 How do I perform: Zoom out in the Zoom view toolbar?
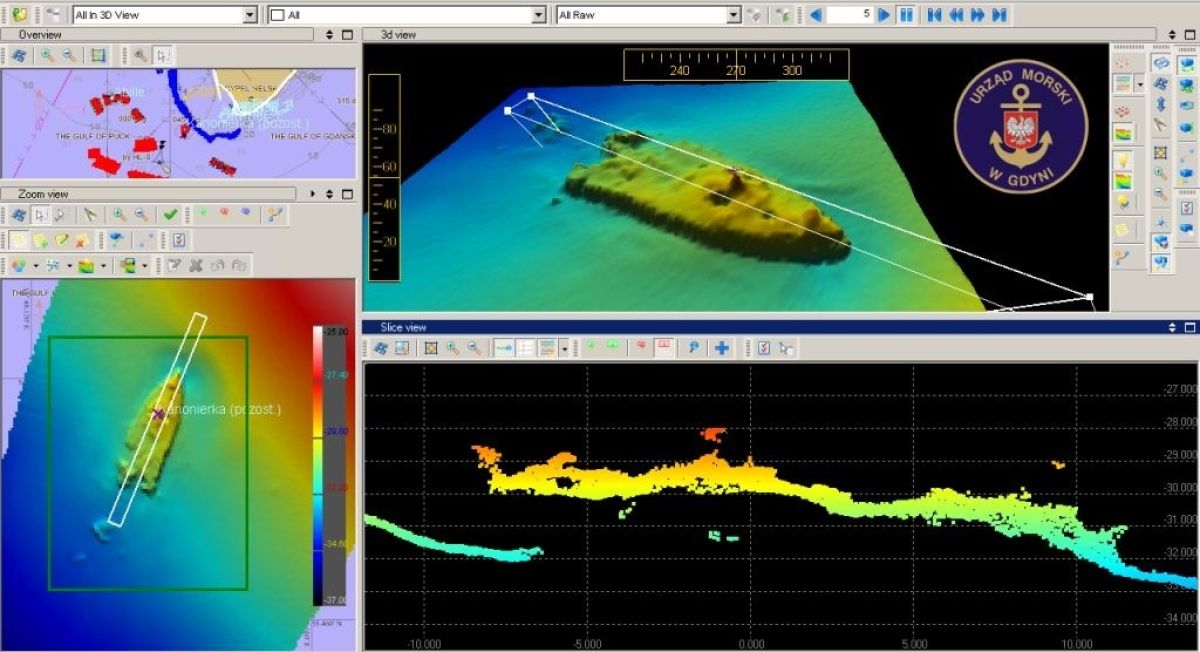(142, 214)
